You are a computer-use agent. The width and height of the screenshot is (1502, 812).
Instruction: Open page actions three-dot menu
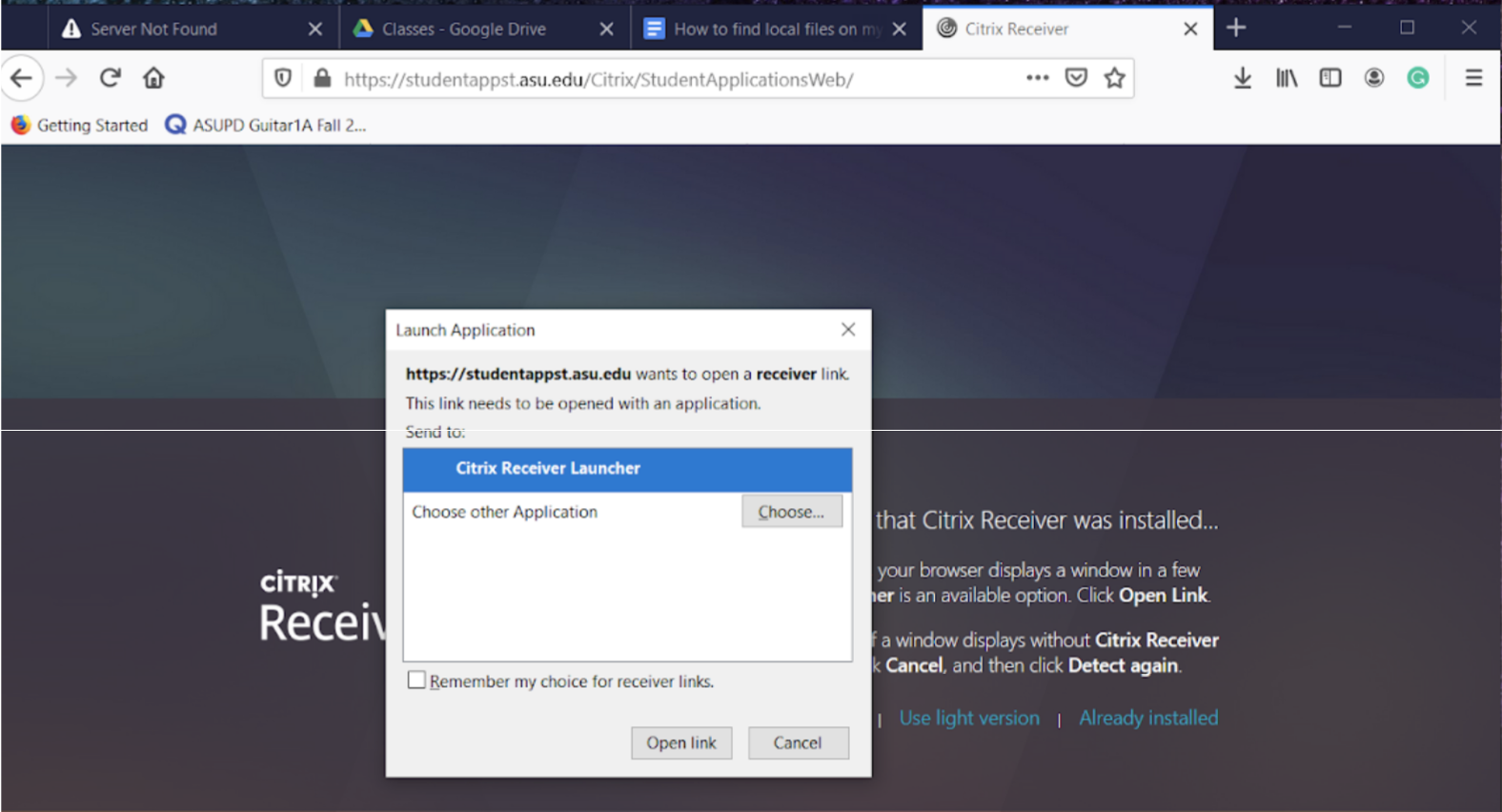(1037, 78)
